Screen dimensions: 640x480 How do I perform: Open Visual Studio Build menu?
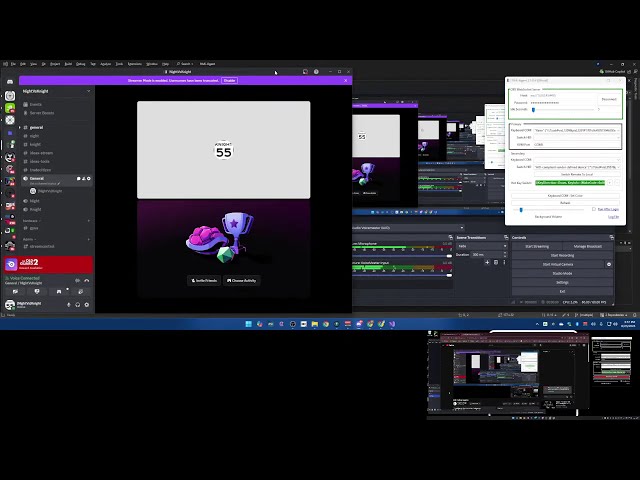point(68,64)
